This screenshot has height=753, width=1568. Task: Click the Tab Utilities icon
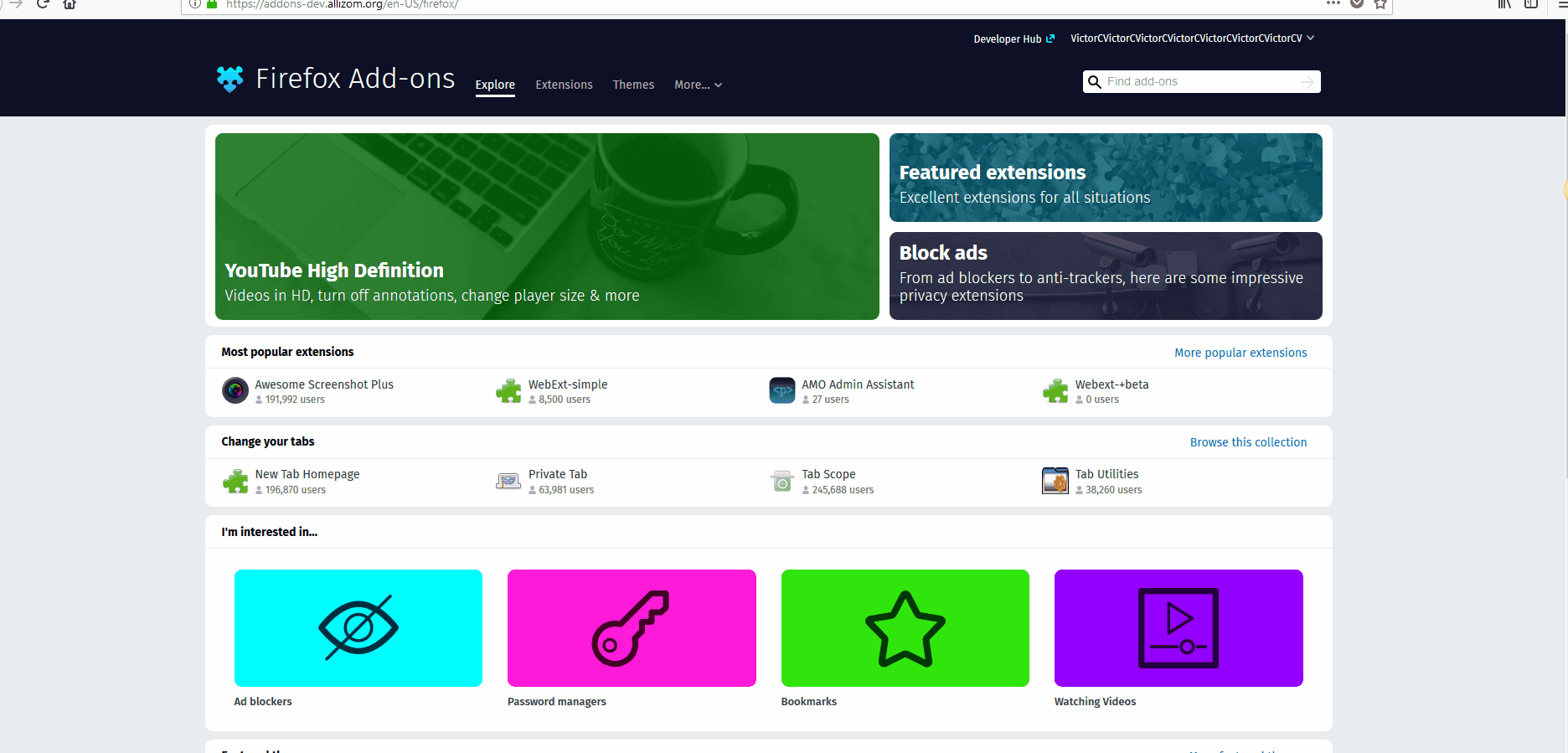[x=1055, y=481]
